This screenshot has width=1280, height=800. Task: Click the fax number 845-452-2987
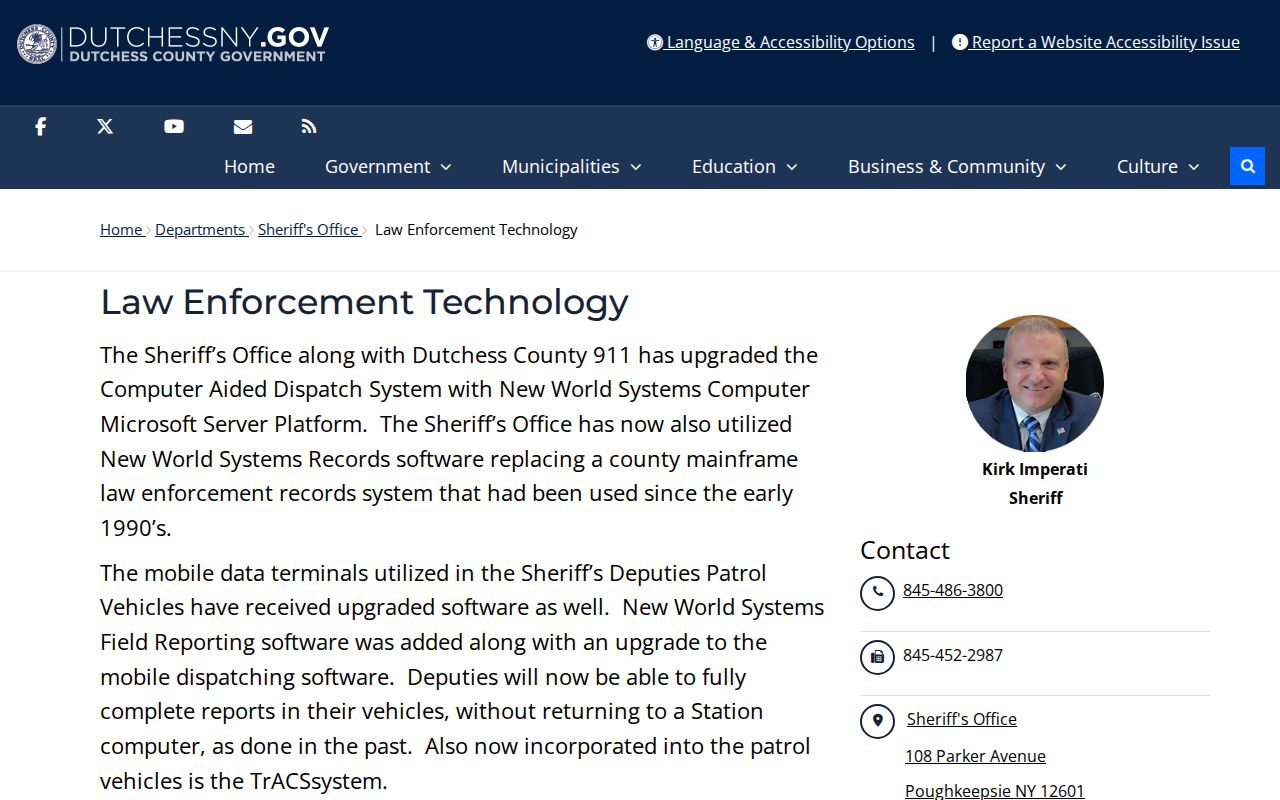click(953, 655)
